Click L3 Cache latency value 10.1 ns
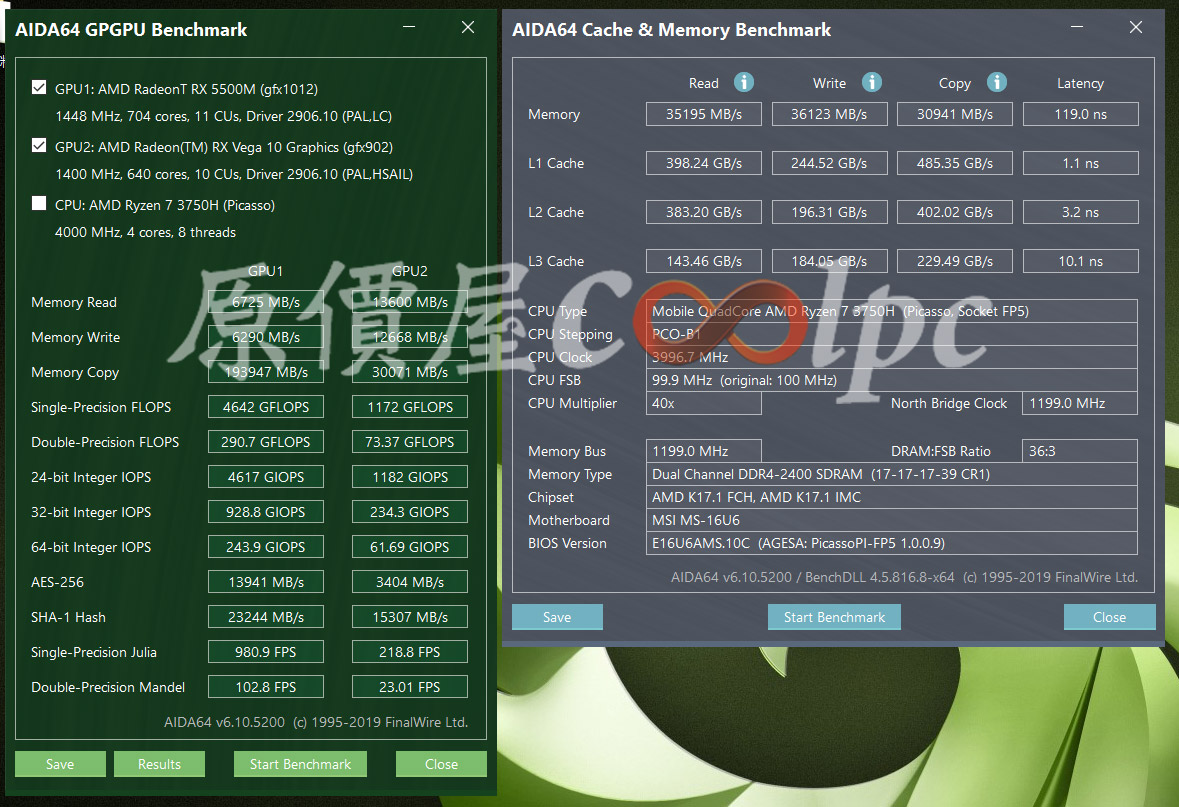This screenshot has height=807, width=1179. point(1080,261)
